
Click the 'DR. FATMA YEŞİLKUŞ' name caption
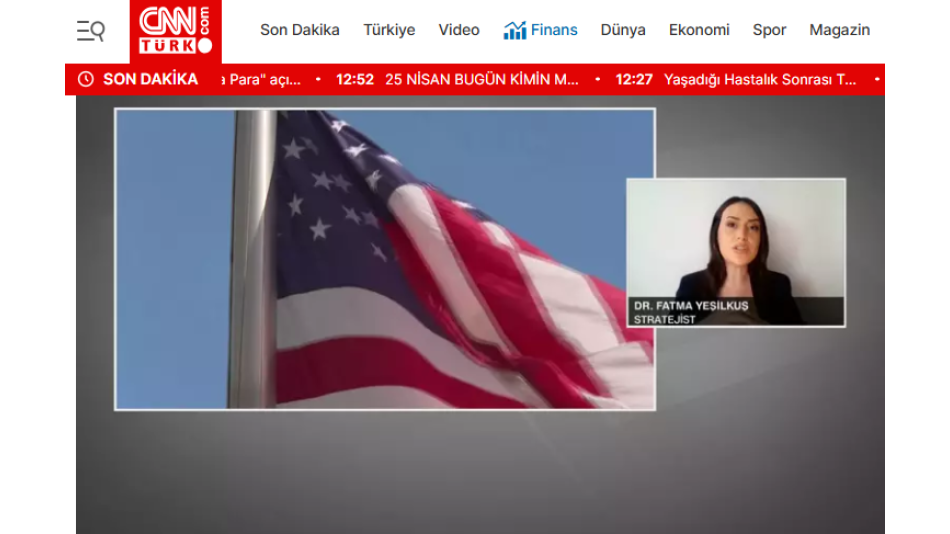(691, 306)
